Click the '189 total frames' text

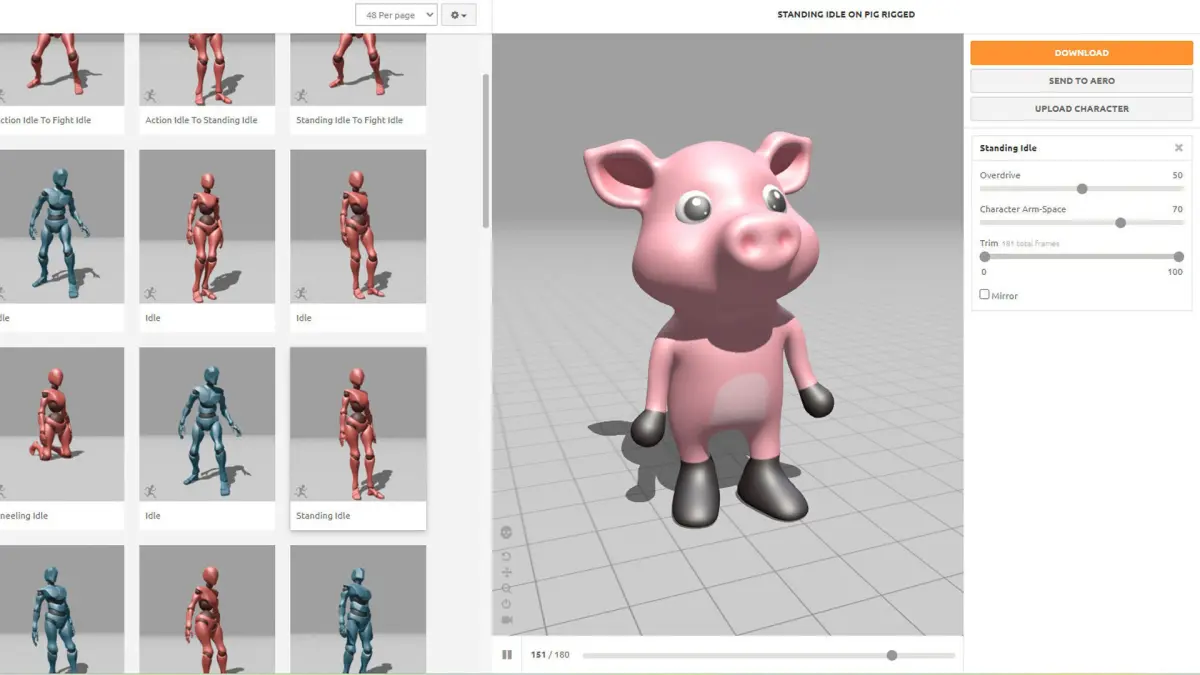coord(1030,244)
